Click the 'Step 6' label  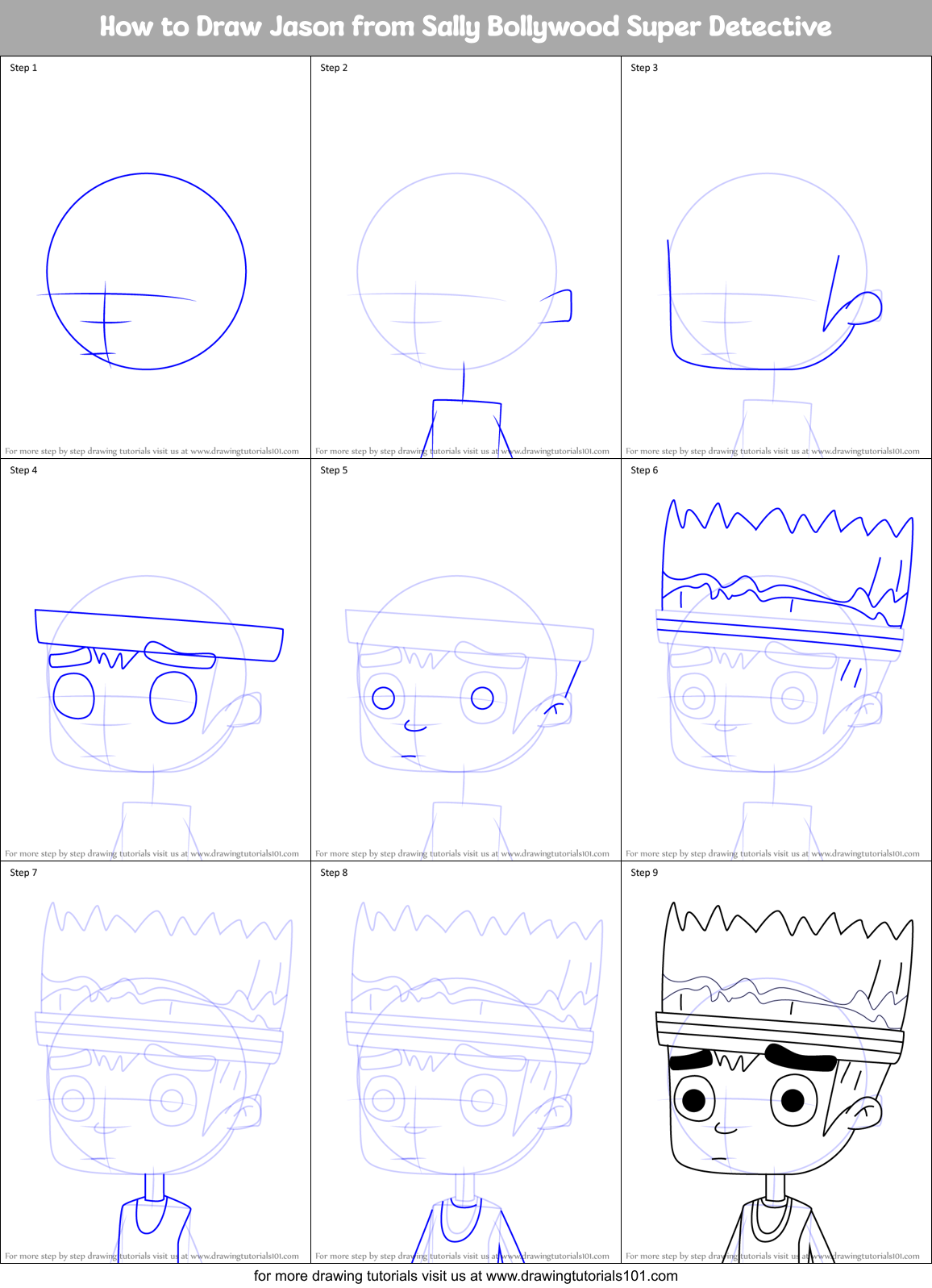(x=644, y=470)
